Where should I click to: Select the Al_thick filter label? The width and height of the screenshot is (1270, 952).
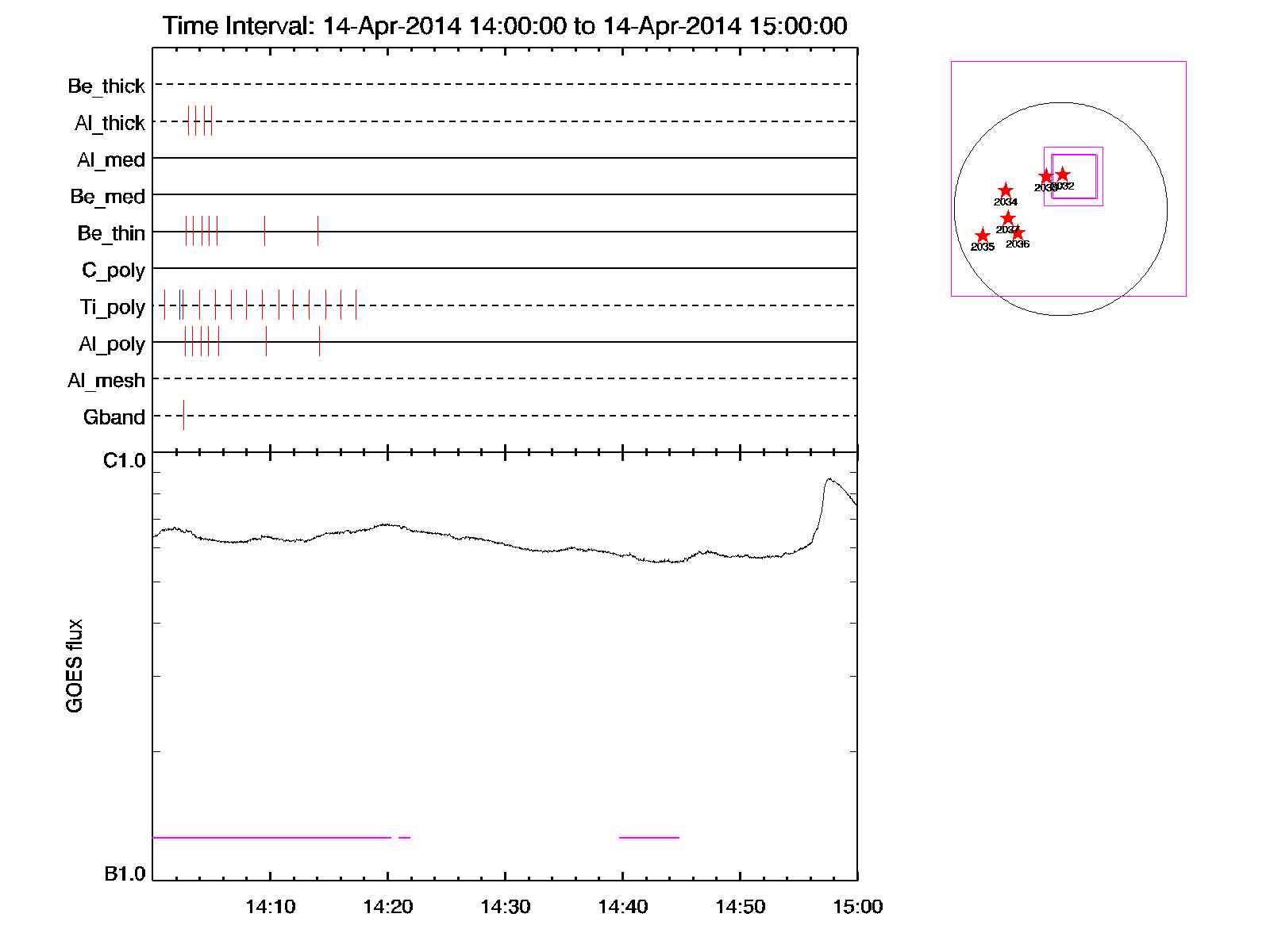(x=110, y=123)
